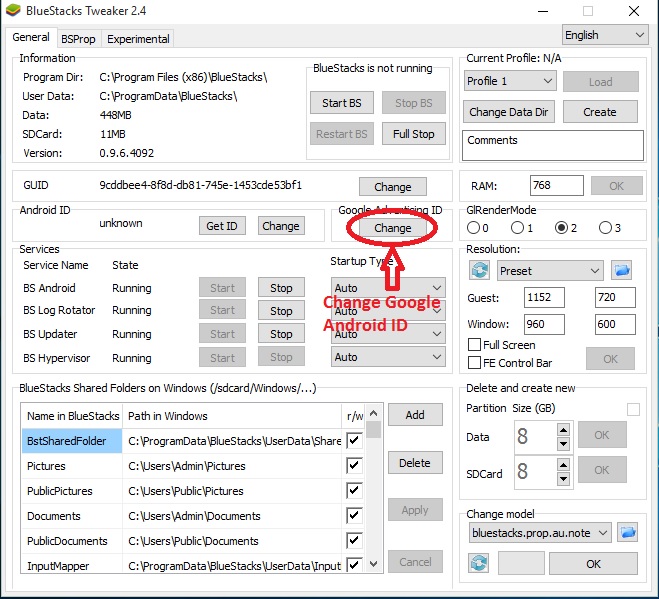Click the Change Data Dir button
This screenshot has height=599, width=659.
pyautogui.click(x=509, y=112)
